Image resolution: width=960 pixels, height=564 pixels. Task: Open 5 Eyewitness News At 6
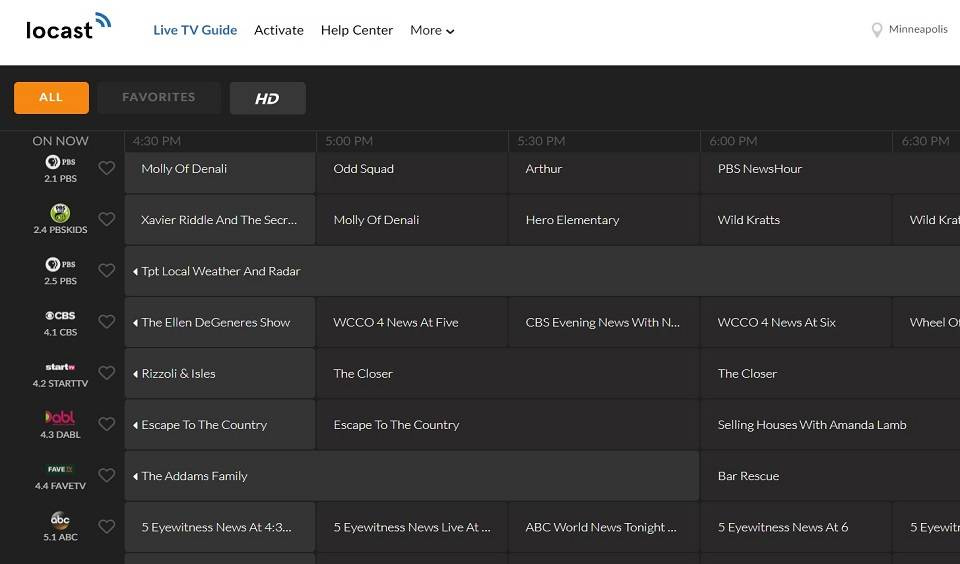tap(797, 527)
